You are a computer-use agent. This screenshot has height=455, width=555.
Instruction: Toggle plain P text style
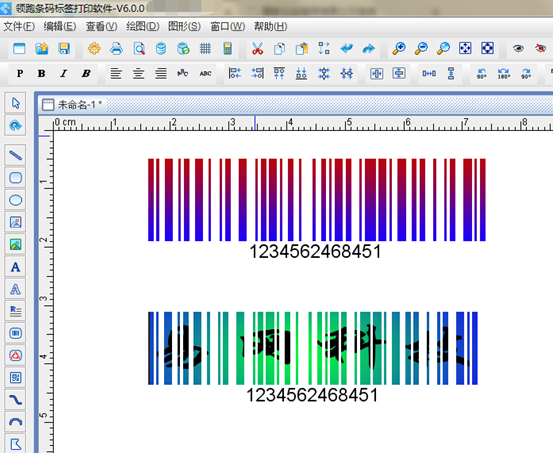point(20,73)
